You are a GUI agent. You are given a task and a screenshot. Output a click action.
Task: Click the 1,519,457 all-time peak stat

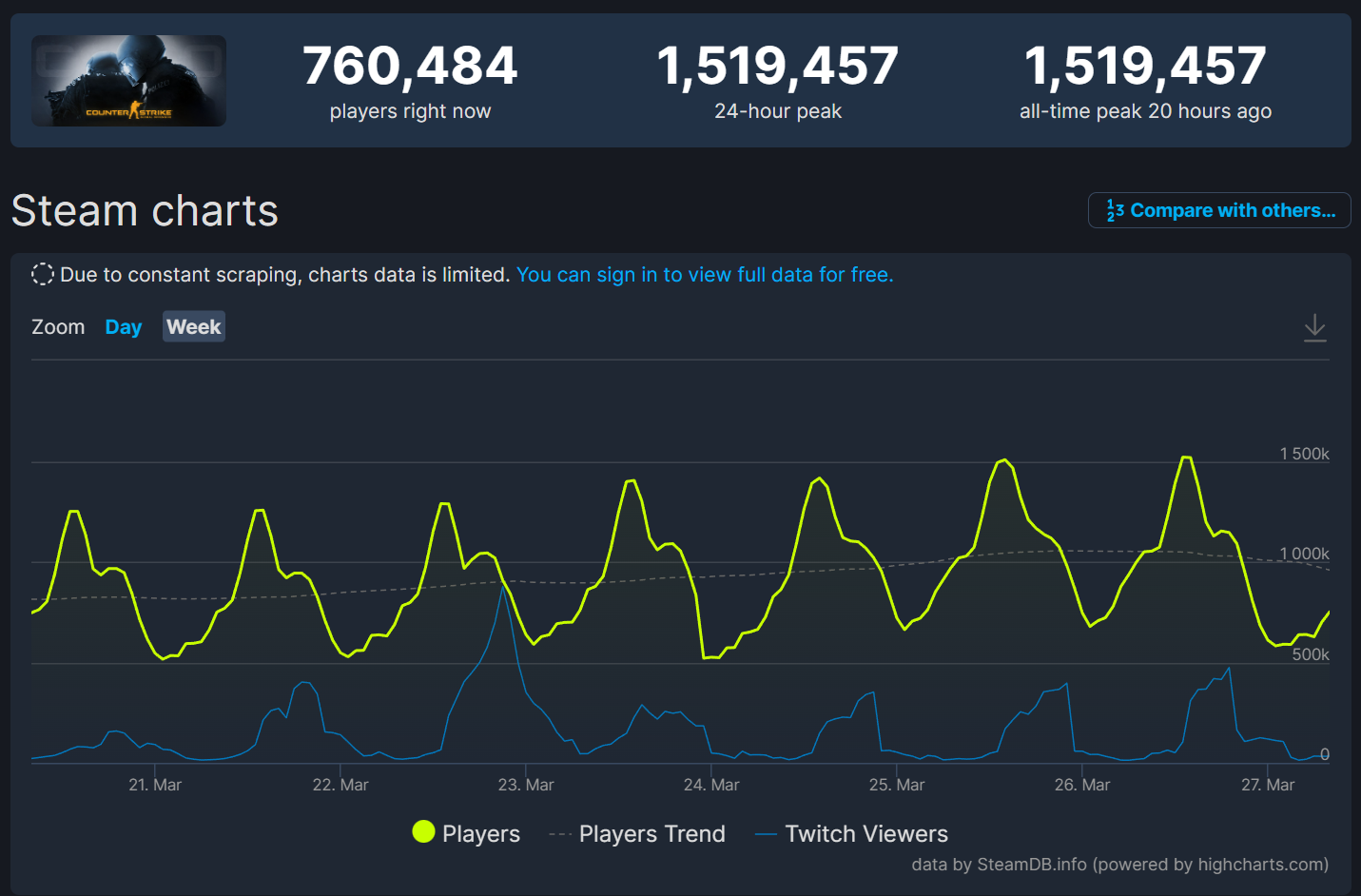click(x=1144, y=67)
